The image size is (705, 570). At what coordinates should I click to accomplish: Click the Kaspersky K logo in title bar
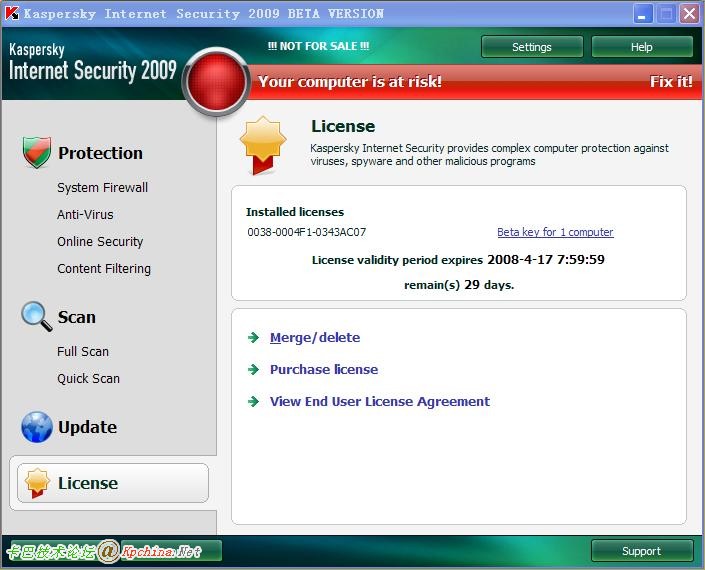[x=12, y=13]
